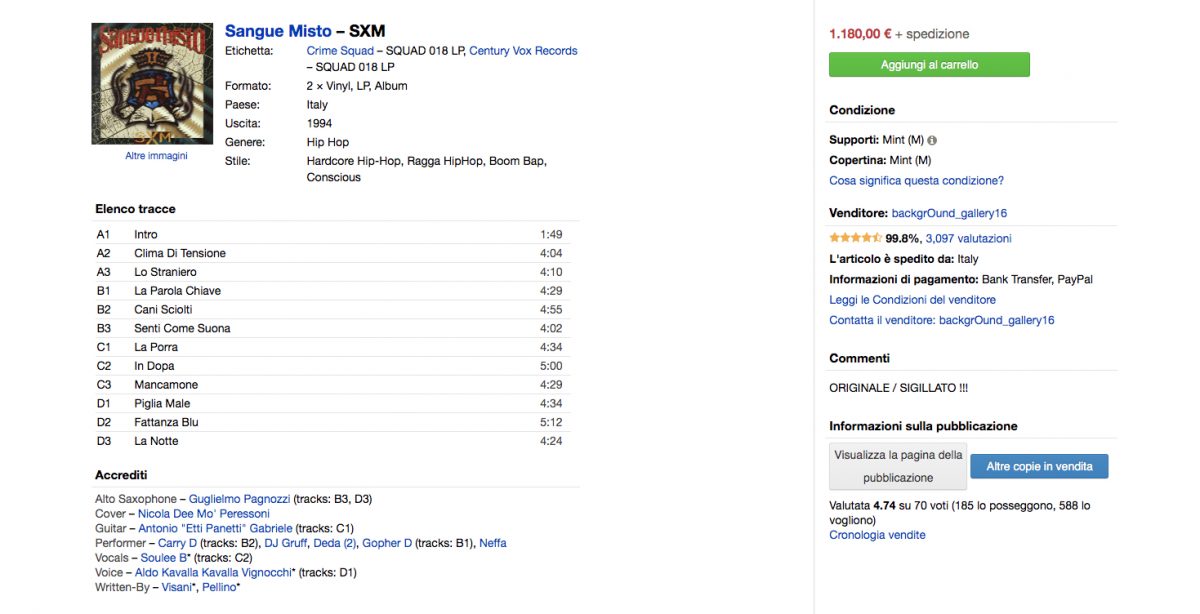Open the SXM album cover thumbnail
Image resolution: width=1200 pixels, height=614 pixels.
pos(152,84)
